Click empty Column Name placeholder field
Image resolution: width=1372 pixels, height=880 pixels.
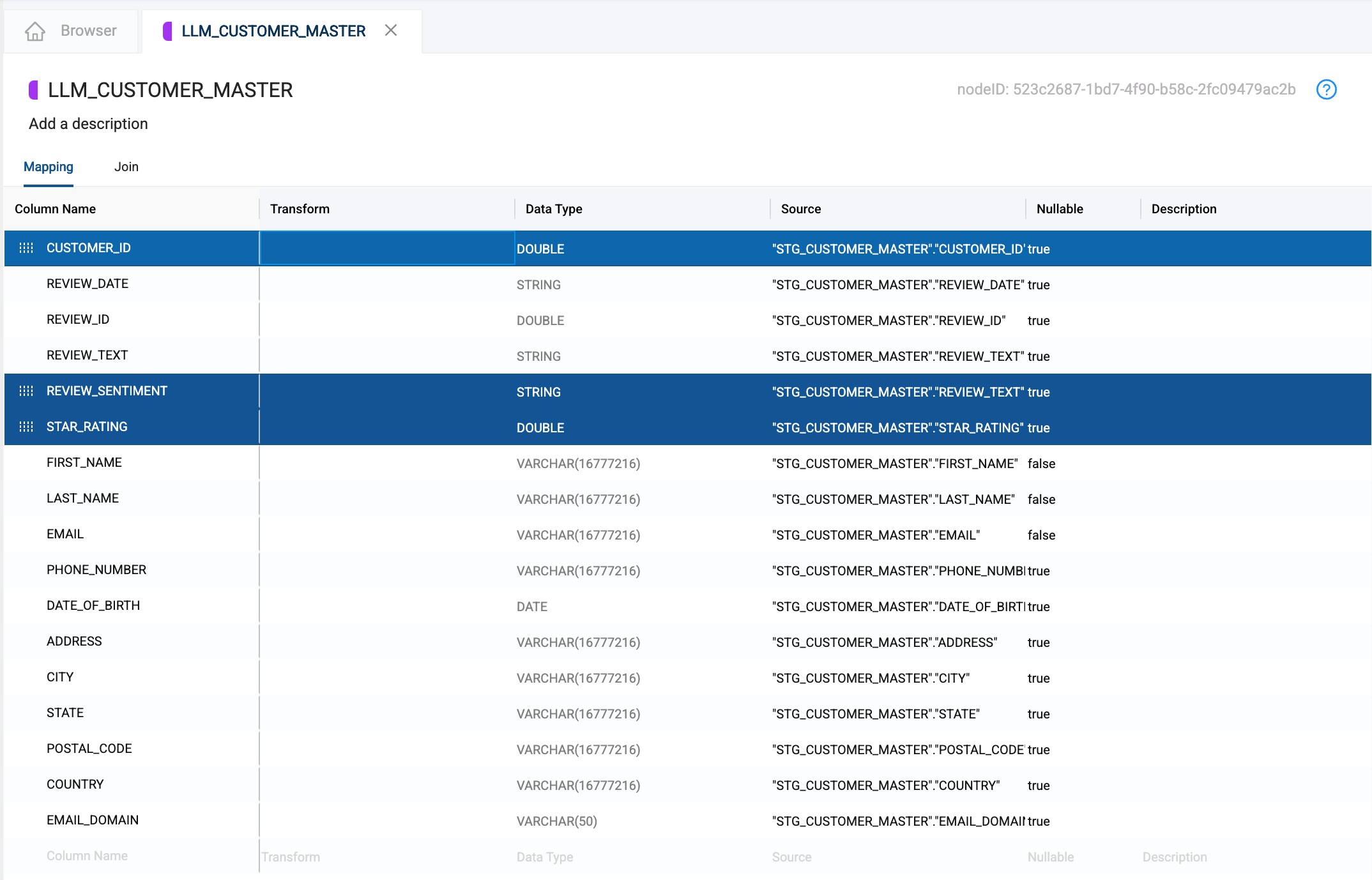(x=87, y=856)
